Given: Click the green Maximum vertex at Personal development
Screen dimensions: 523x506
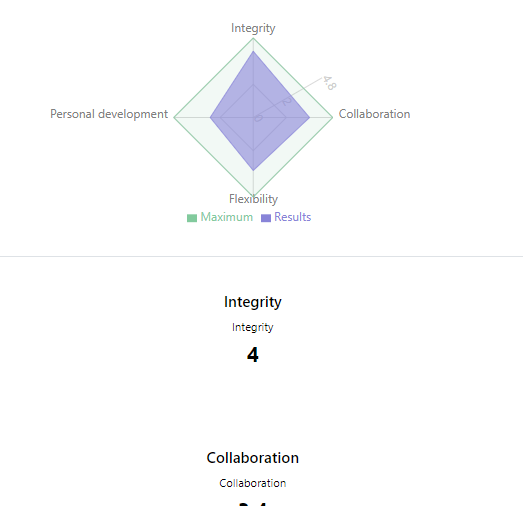Looking at the screenshot, I should click(175, 117).
